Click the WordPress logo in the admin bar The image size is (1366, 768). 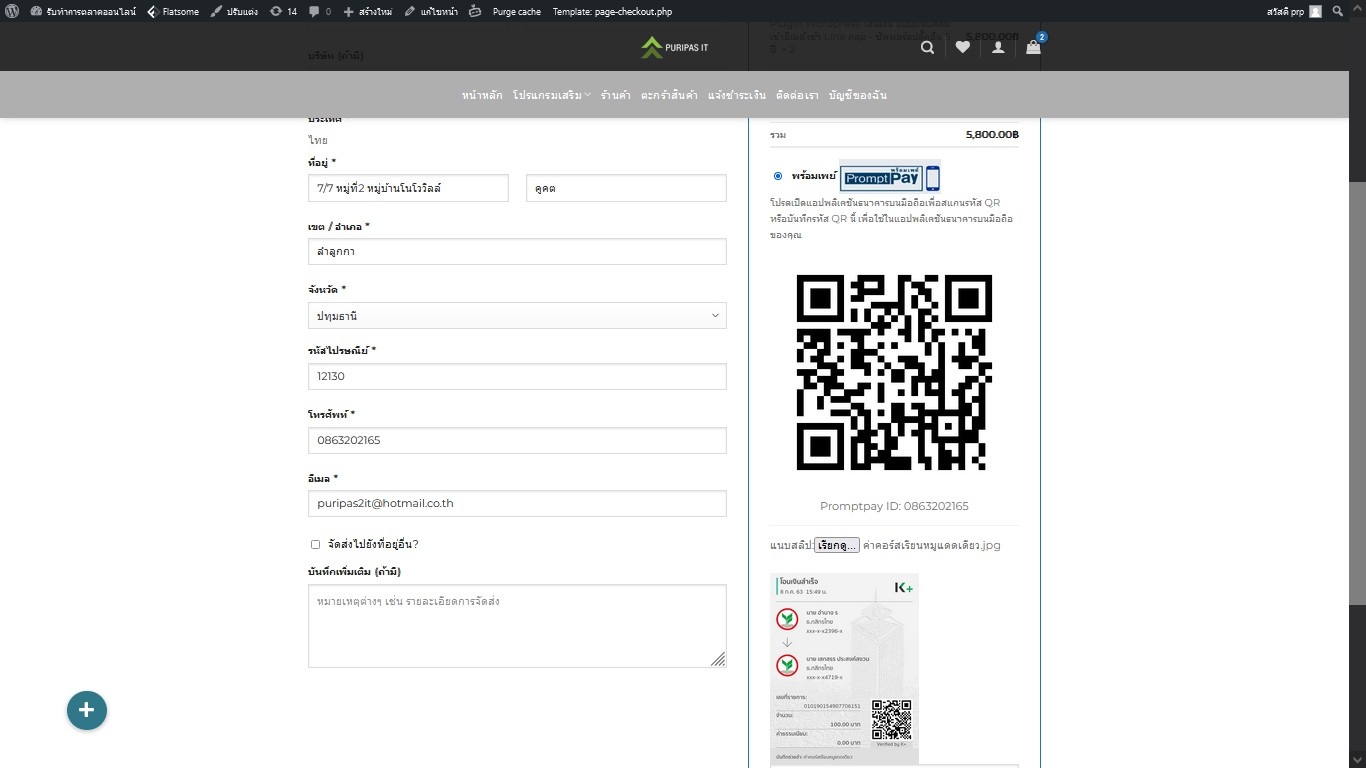pos(11,11)
